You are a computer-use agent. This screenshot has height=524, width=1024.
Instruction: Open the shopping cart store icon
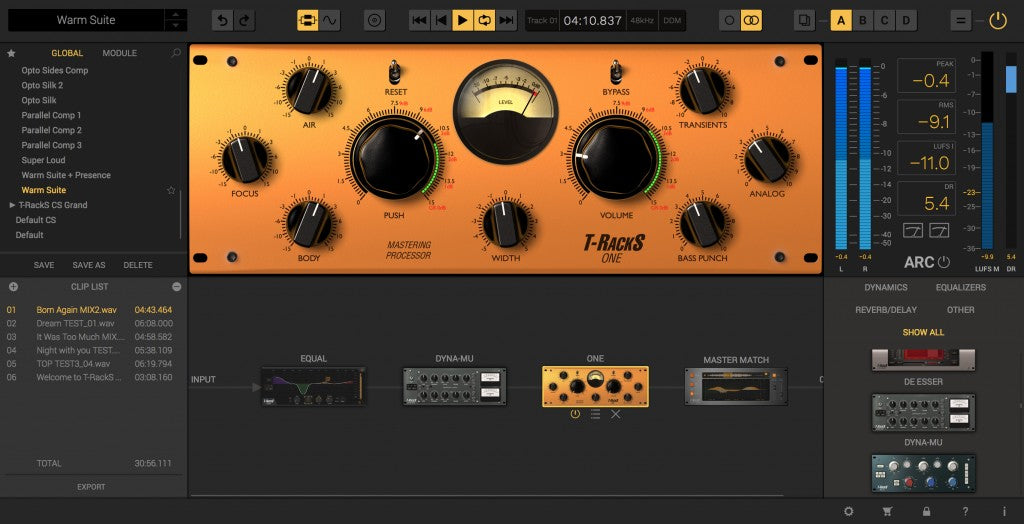pyautogui.click(x=887, y=511)
